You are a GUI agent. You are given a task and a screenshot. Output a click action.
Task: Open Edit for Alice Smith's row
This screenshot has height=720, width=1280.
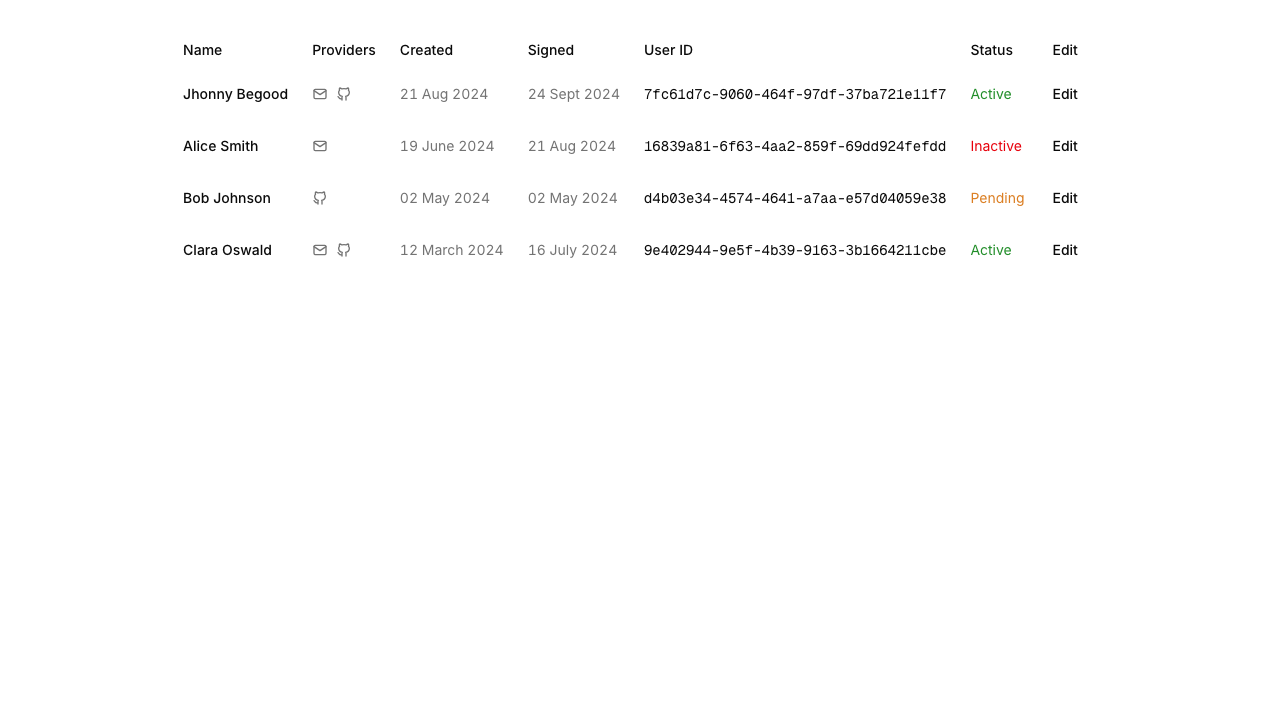click(1064, 146)
